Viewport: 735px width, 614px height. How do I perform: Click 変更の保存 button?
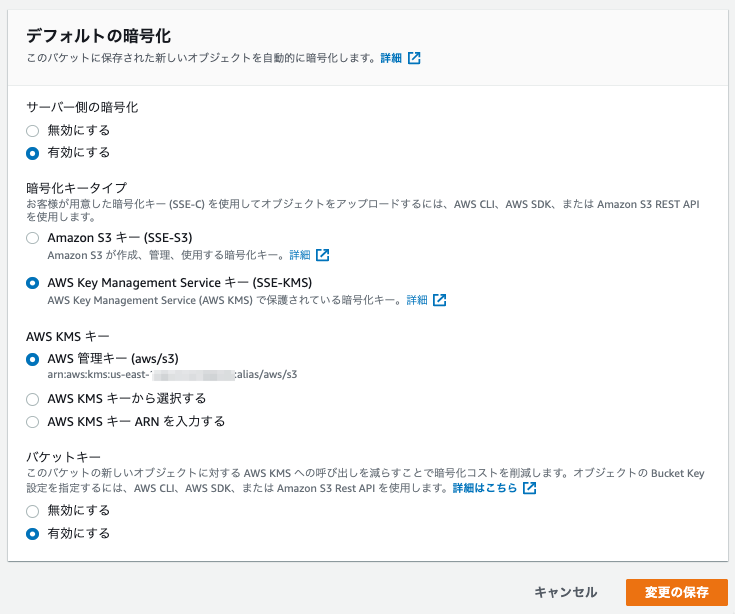tap(676, 592)
